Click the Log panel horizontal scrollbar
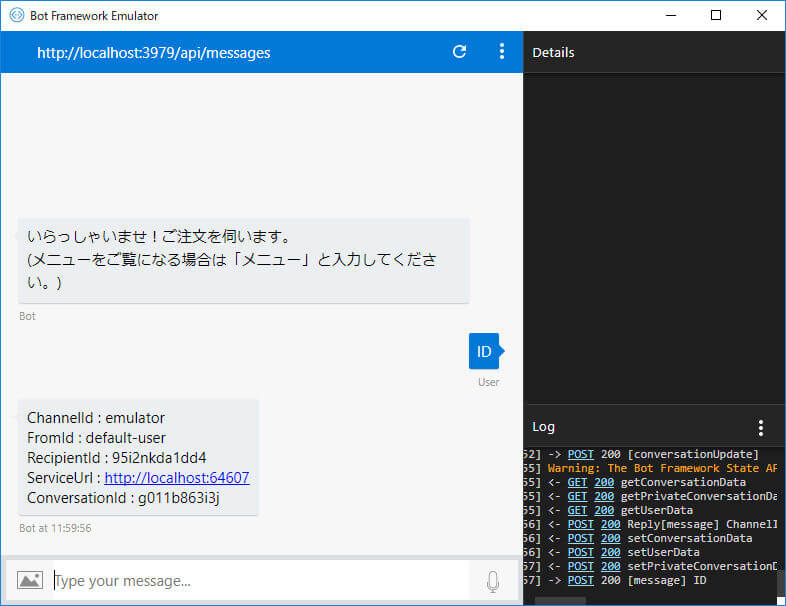Screen dimensions: 786x606 (x=560, y=601)
